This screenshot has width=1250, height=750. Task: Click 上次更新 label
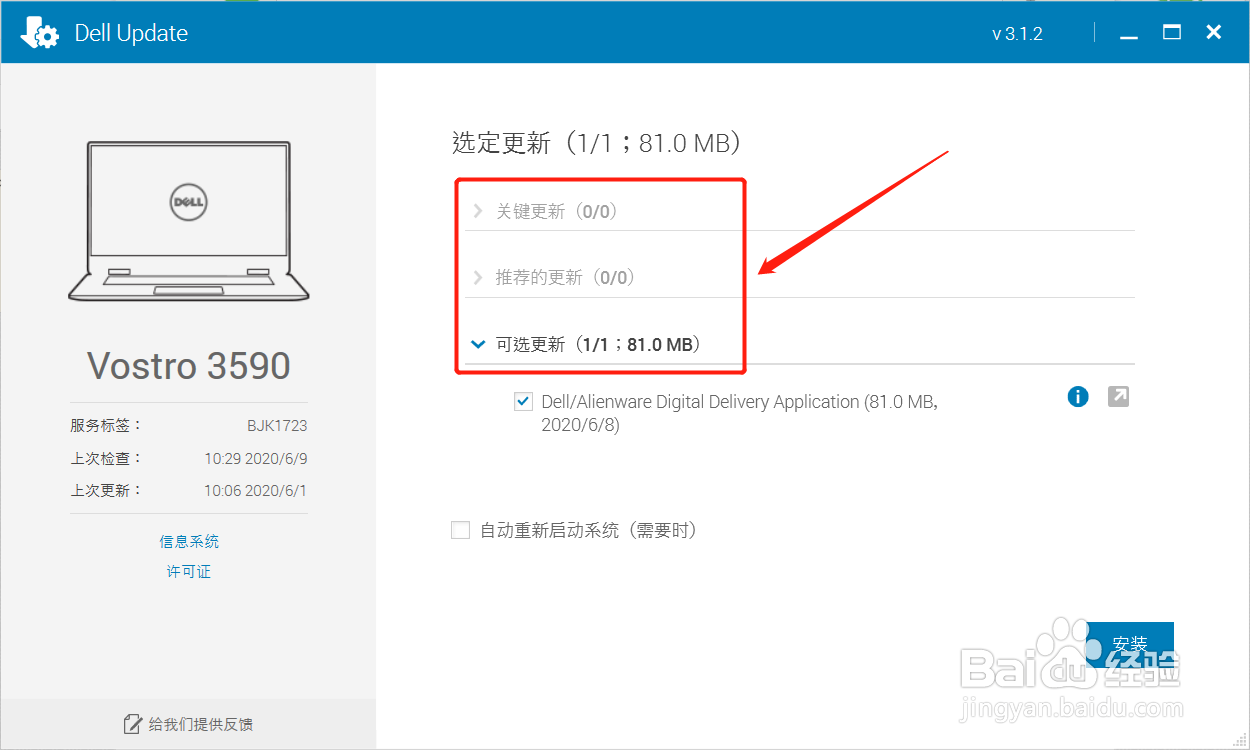tap(106, 491)
